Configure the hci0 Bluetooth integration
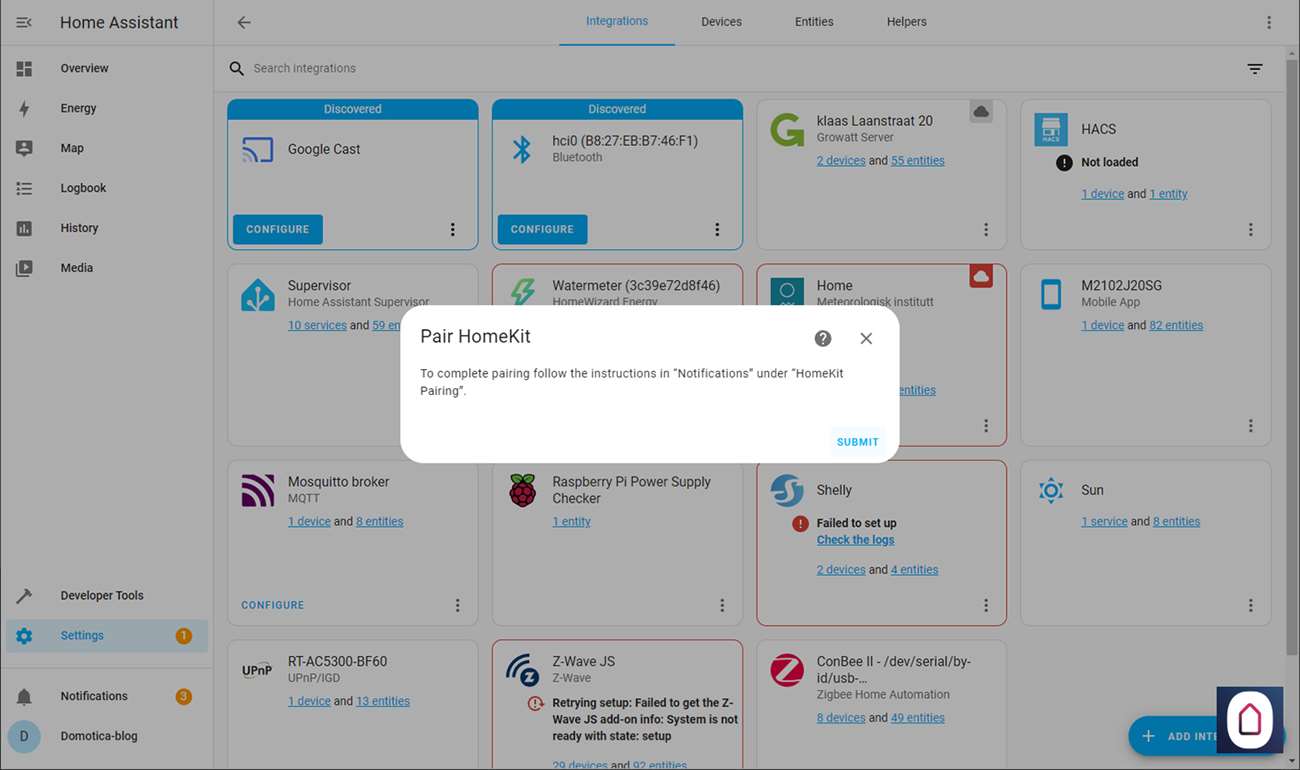 (x=542, y=229)
